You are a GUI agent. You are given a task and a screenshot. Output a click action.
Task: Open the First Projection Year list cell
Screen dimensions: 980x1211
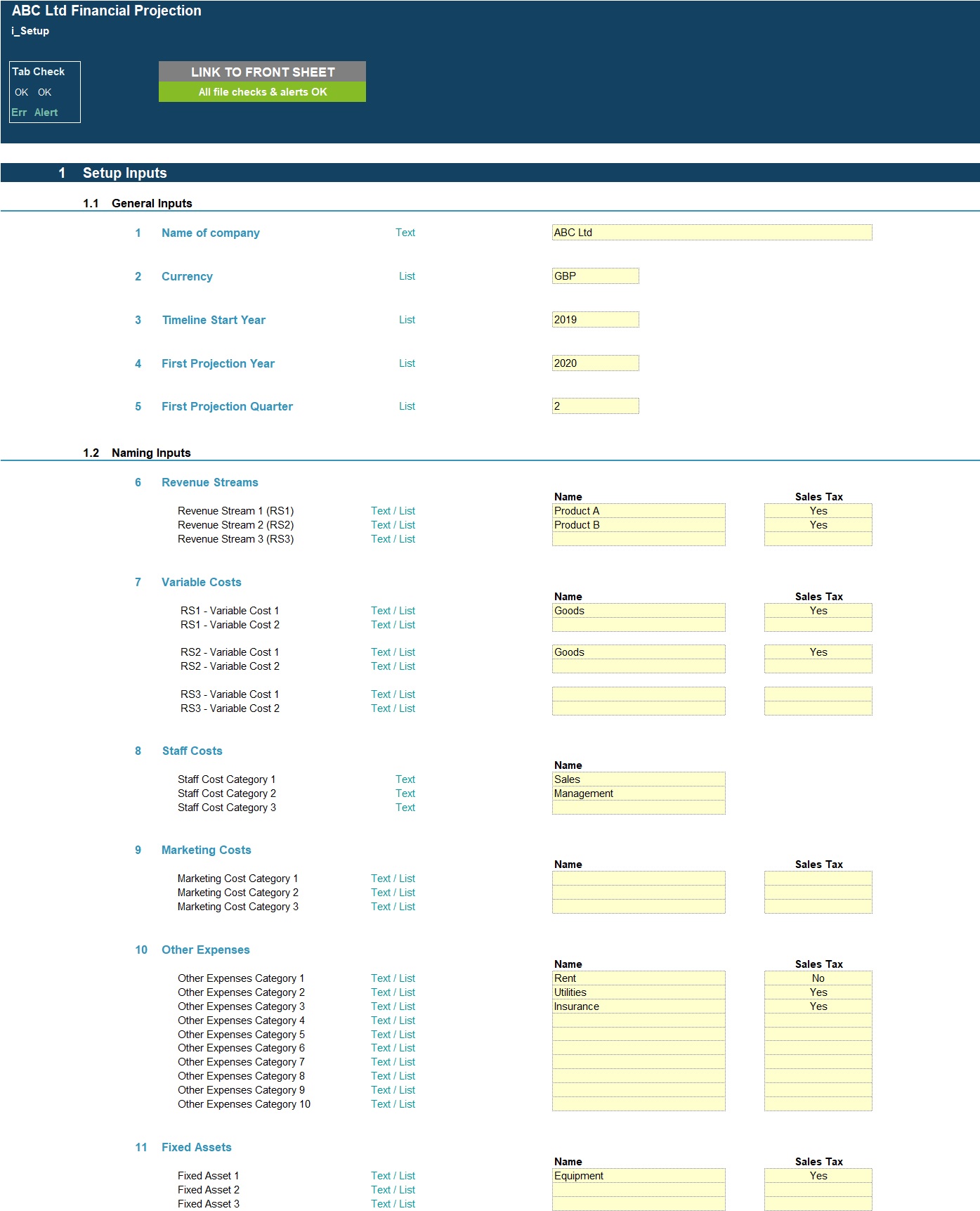coord(595,363)
